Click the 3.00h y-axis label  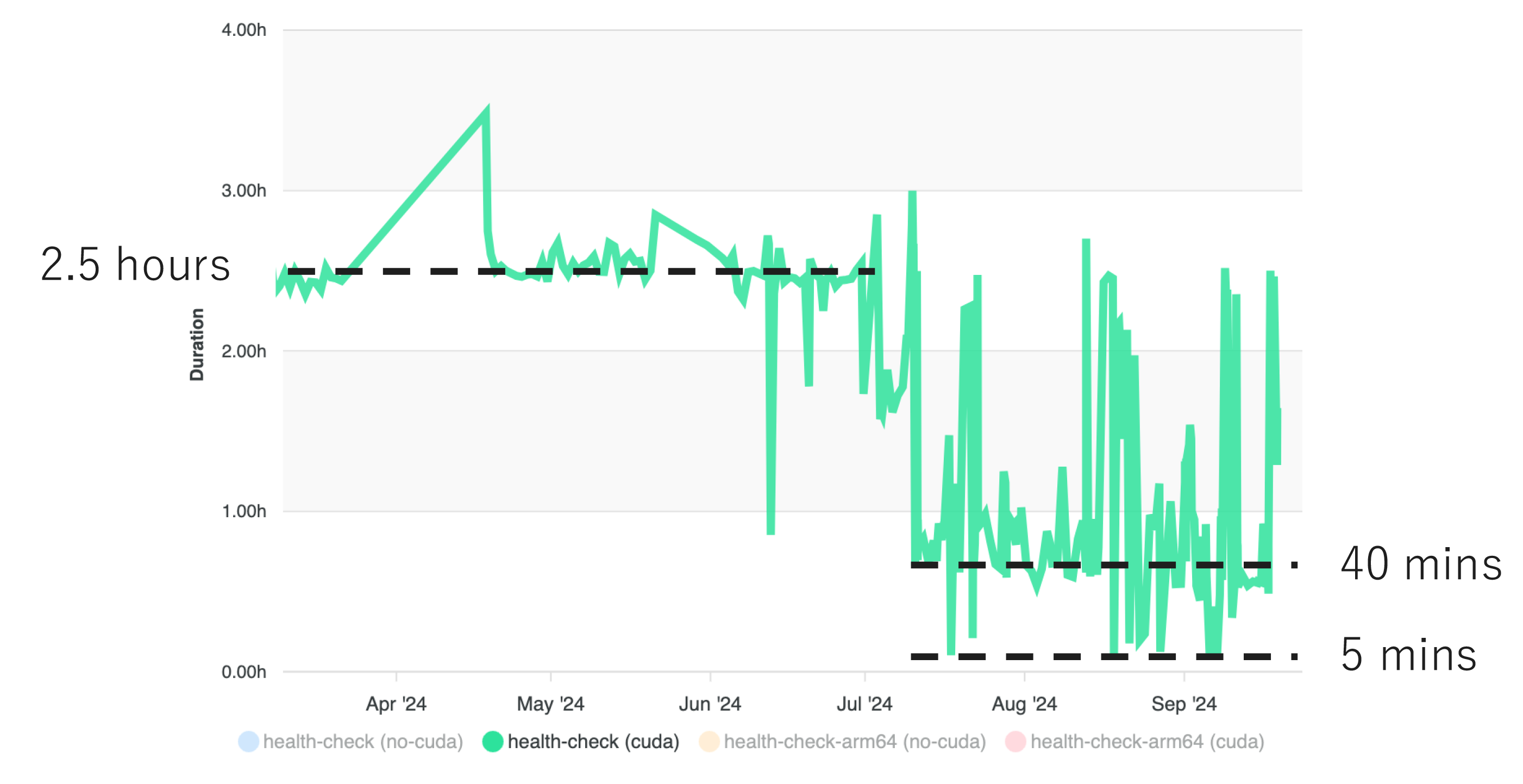[x=243, y=190]
